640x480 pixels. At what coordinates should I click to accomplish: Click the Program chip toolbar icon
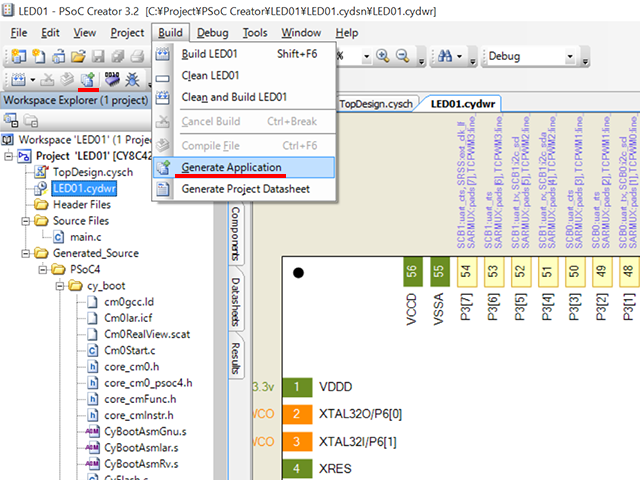(112, 79)
